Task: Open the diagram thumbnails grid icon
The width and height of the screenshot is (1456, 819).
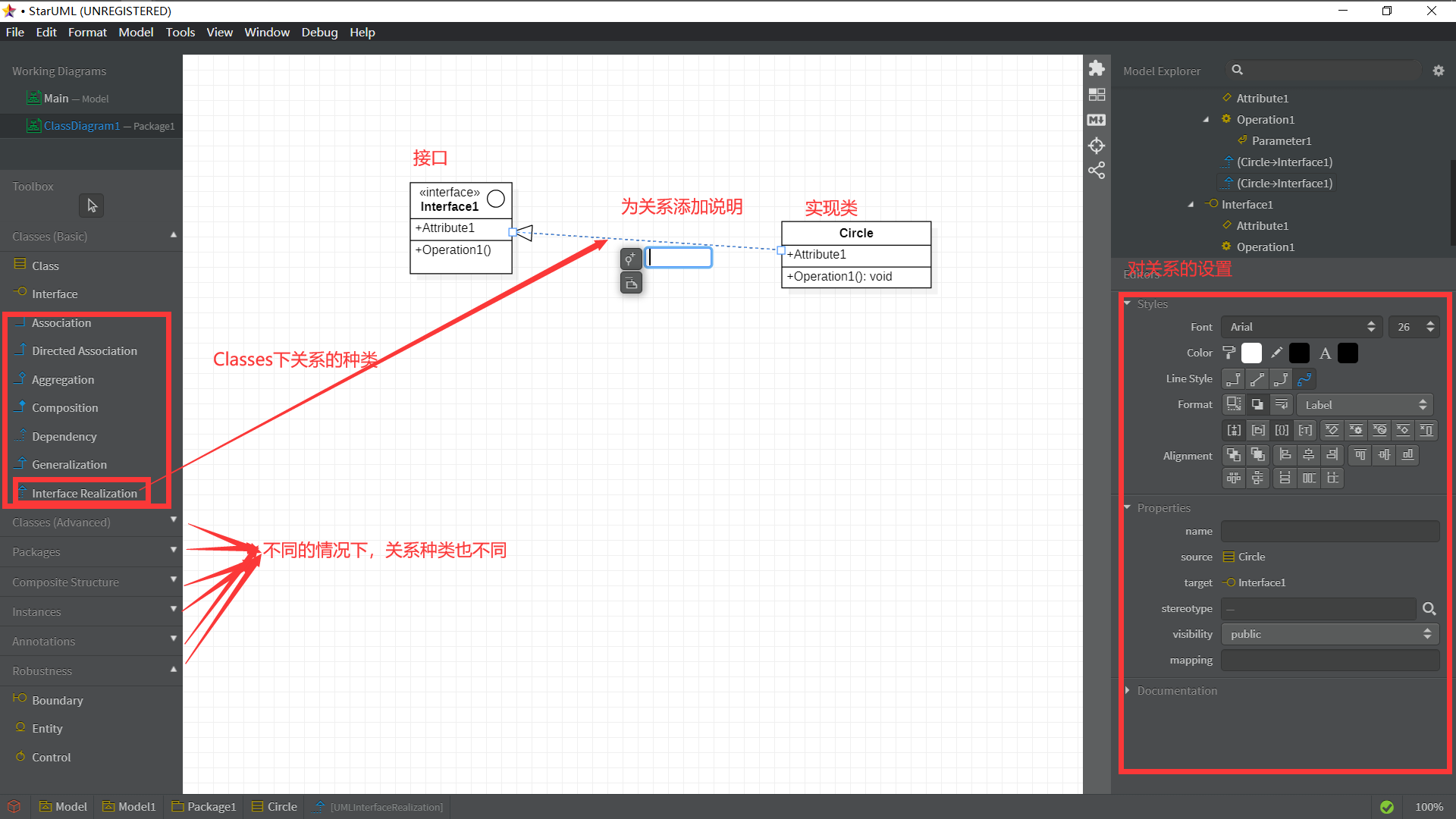Action: click(1097, 95)
